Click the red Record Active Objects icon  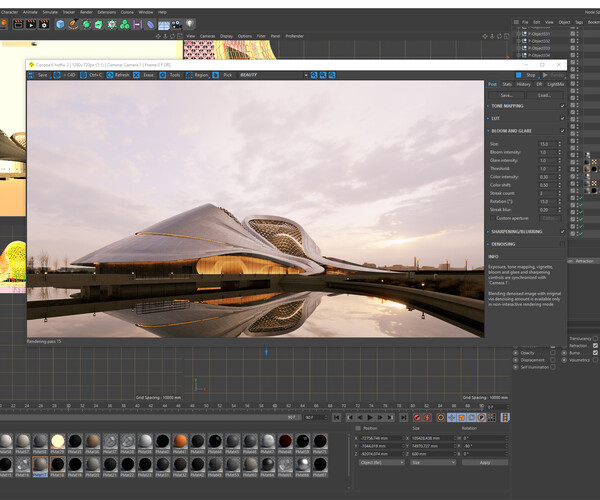pos(417,417)
